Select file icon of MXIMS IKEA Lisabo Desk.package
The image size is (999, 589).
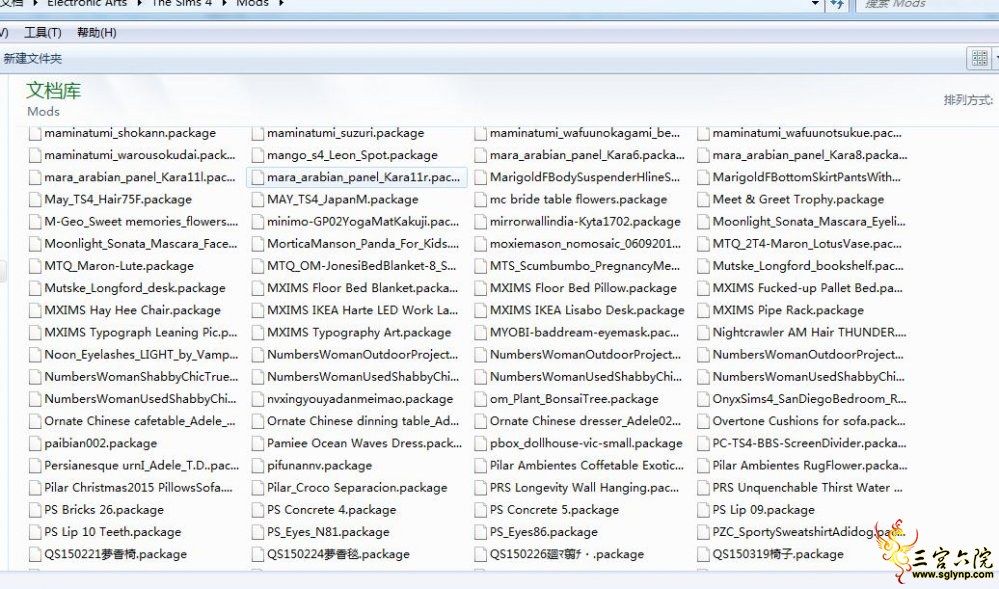(x=480, y=310)
